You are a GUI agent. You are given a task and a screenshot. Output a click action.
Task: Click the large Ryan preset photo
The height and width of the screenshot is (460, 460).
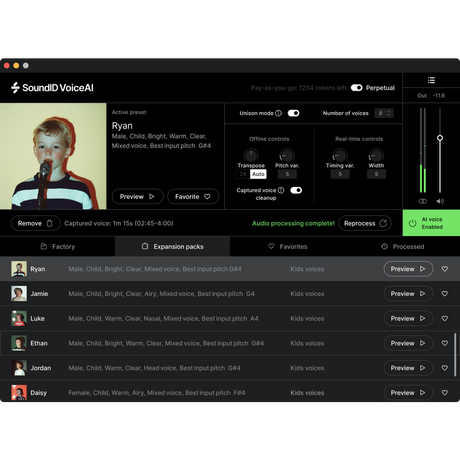(53, 156)
